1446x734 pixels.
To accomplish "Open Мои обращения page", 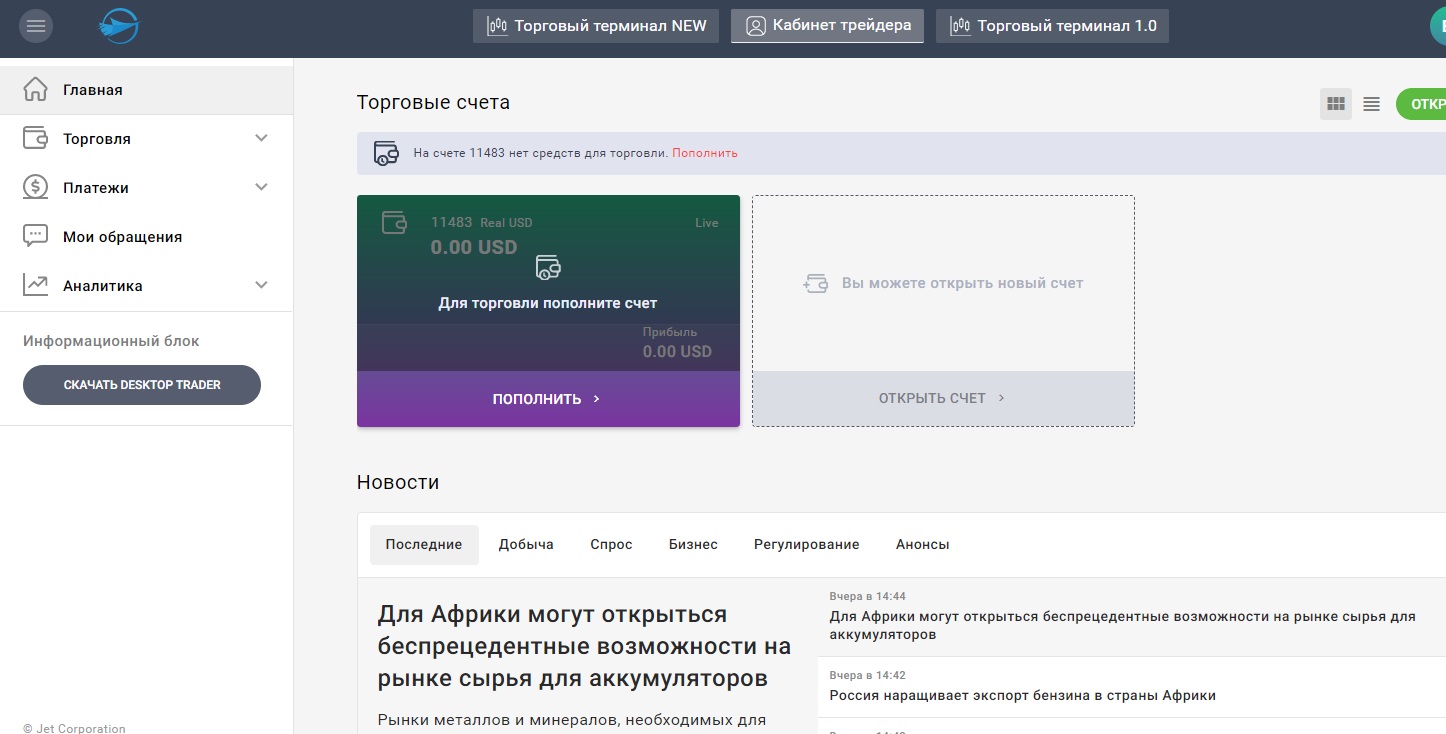I will [x=146, y=237].
